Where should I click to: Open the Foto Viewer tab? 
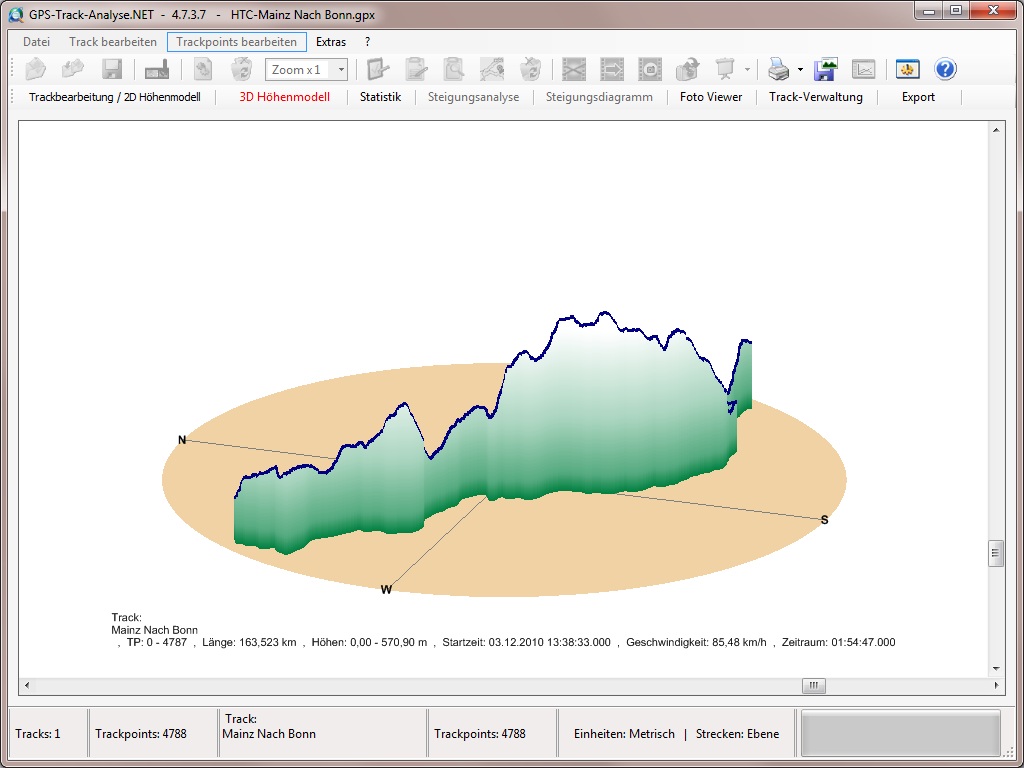tap(711, 97)
